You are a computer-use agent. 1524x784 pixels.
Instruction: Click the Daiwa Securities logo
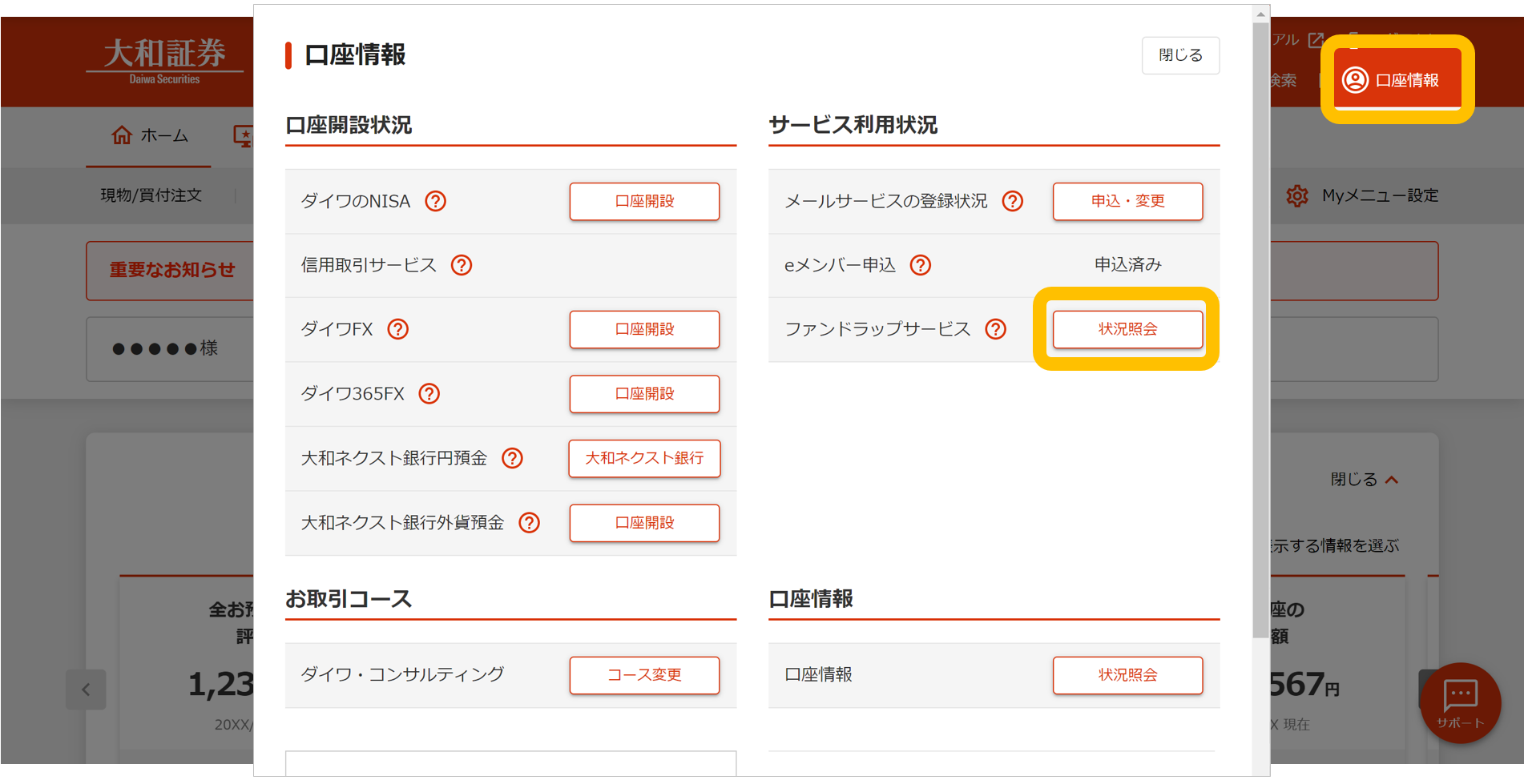point(165,61)
